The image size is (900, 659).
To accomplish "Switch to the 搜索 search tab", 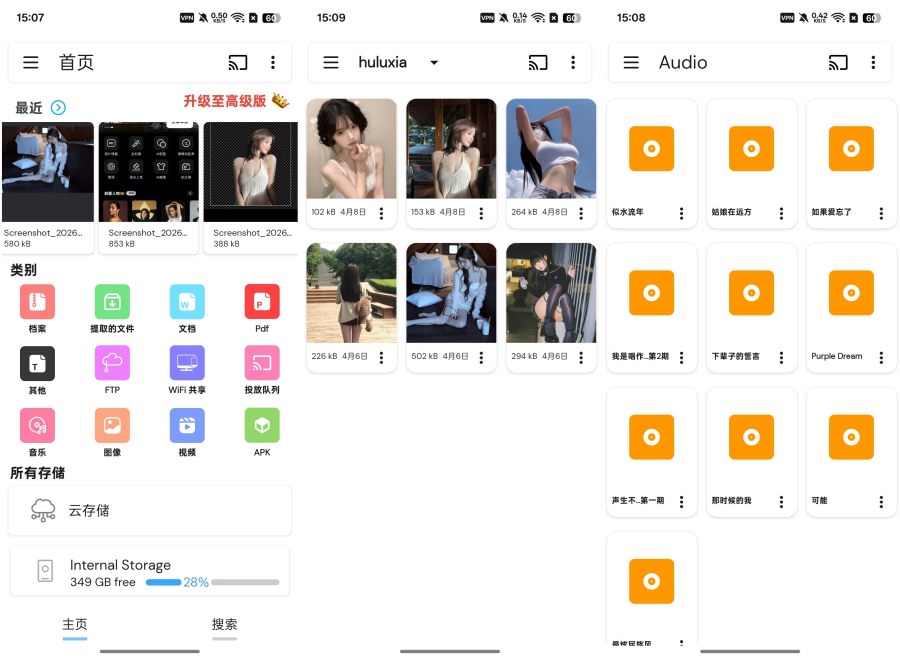I will 224,624.
